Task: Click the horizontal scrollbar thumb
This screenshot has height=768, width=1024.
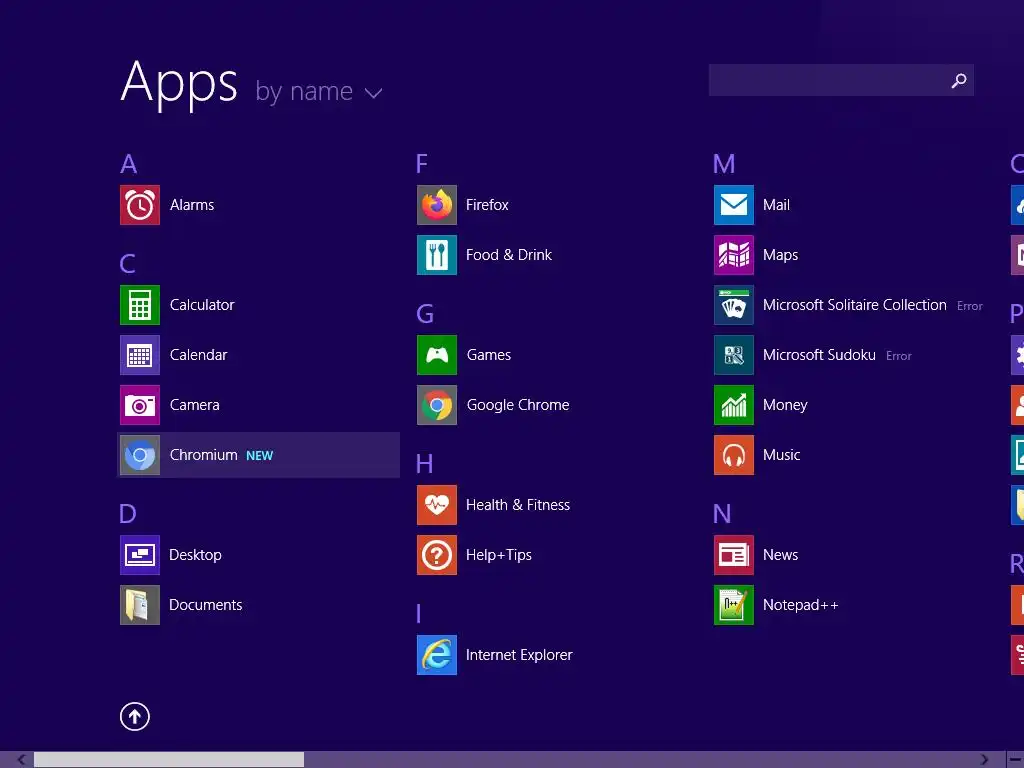Action: [168, 760]
